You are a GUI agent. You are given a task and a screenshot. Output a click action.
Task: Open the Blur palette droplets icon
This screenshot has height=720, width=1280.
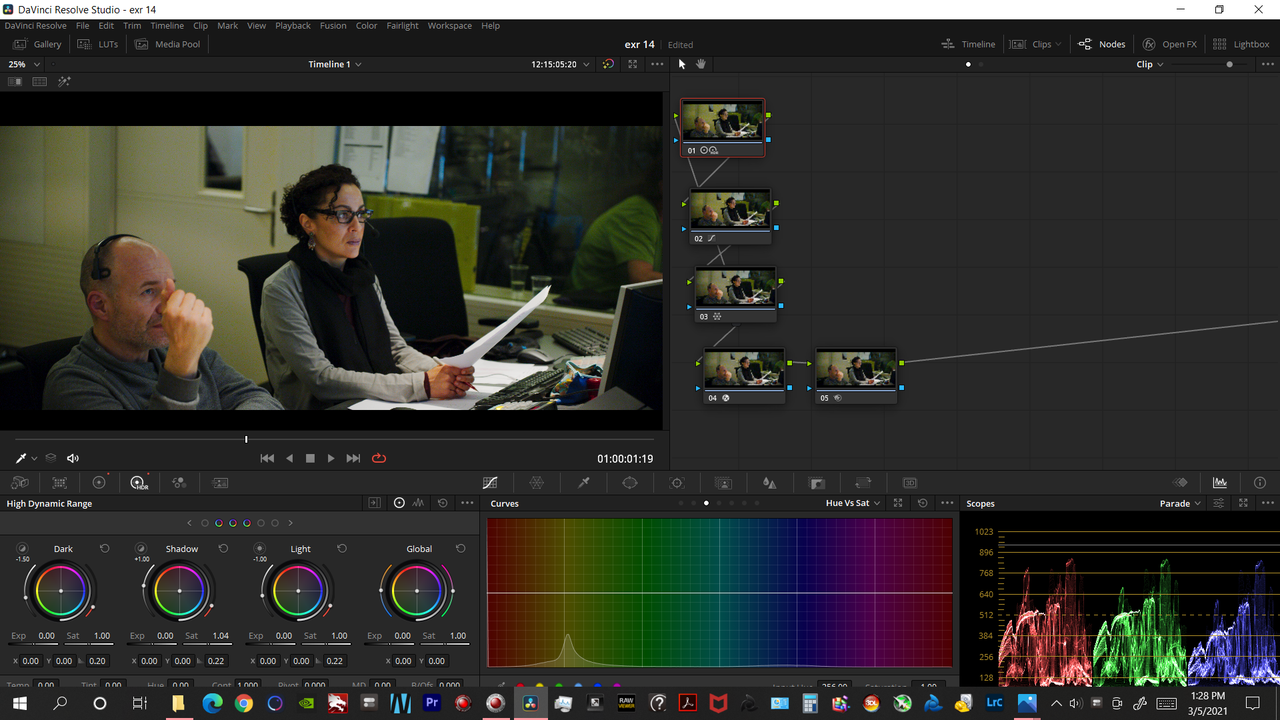point(769,483)
